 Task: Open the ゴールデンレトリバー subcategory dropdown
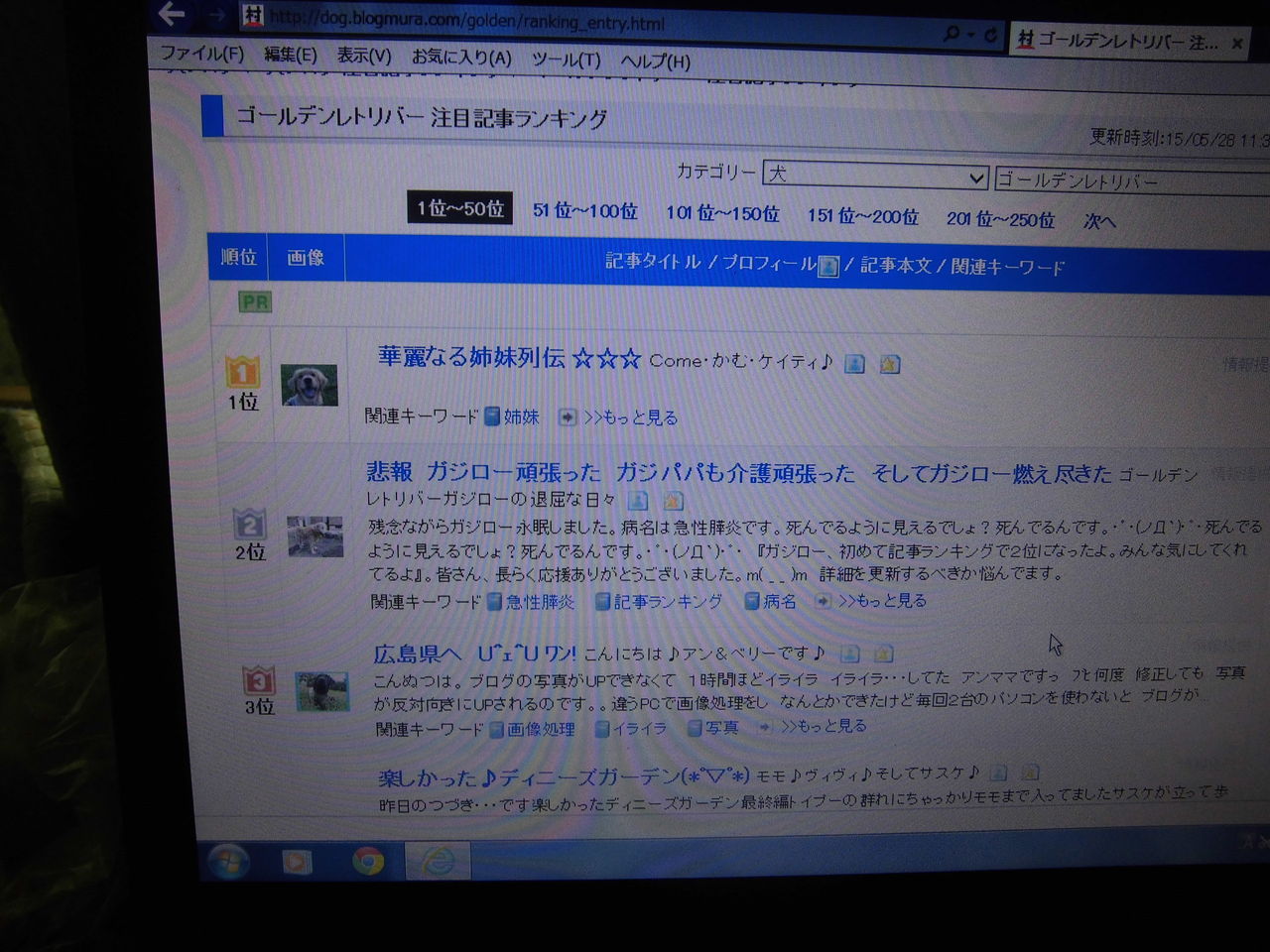pos(1131,180)
